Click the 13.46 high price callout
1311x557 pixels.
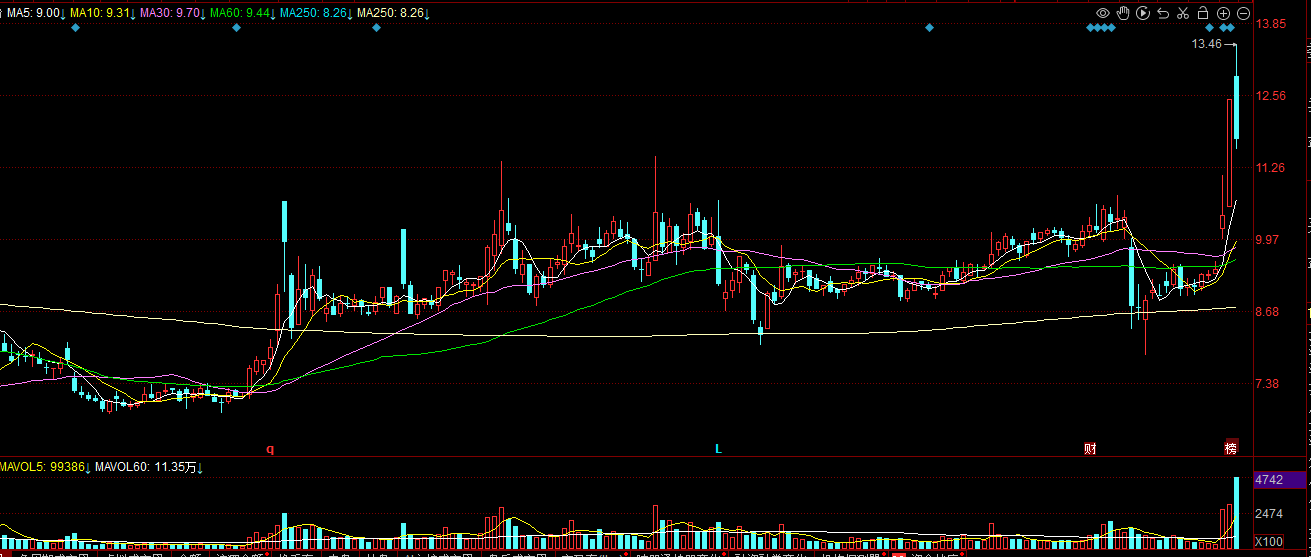click(1207, 44)
